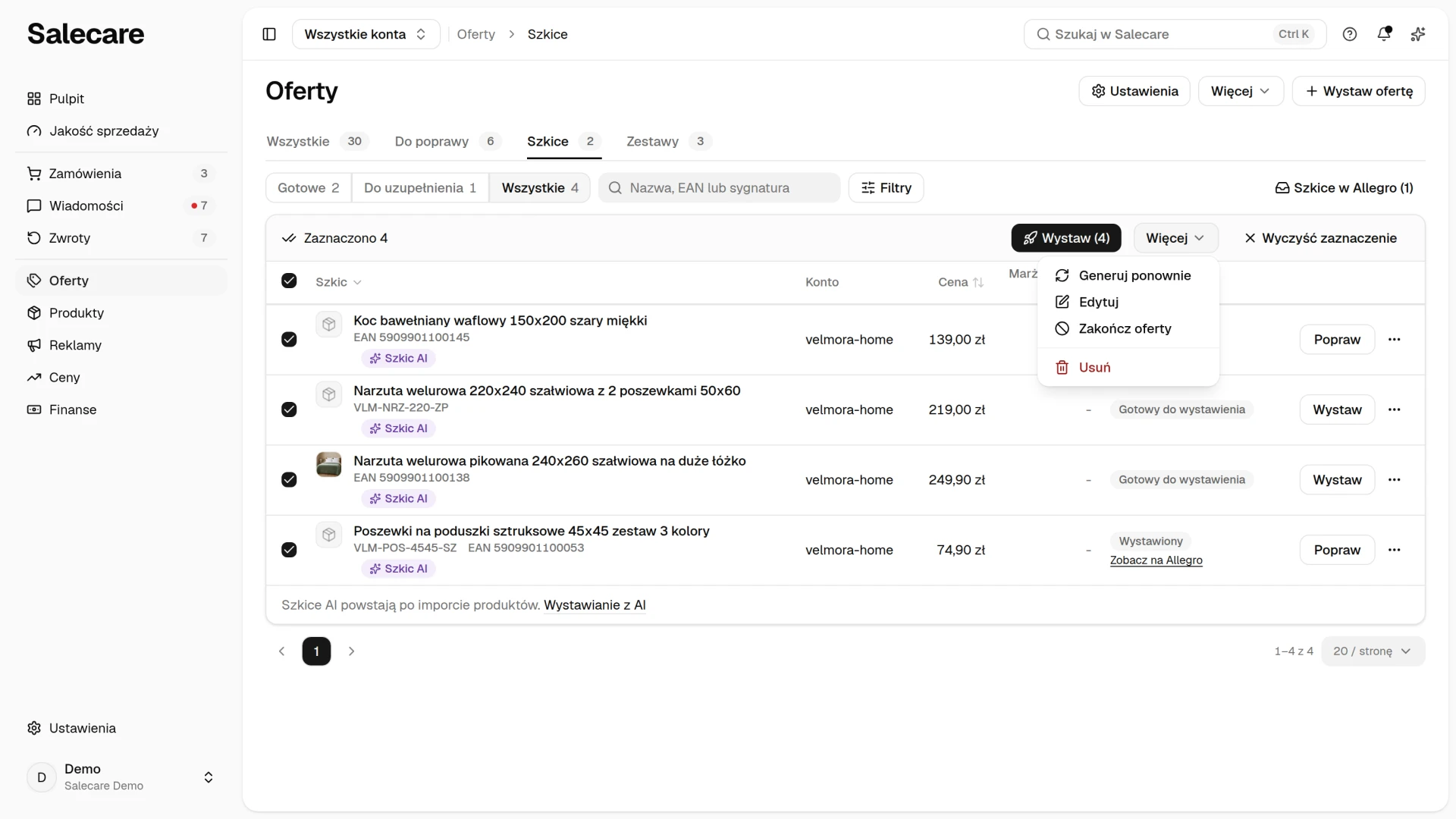This screenshot has width=1456, height=819.
Task: Click the Wystaw (4) bulk button
Action: pyautogui.click(x=1066, y=238)
